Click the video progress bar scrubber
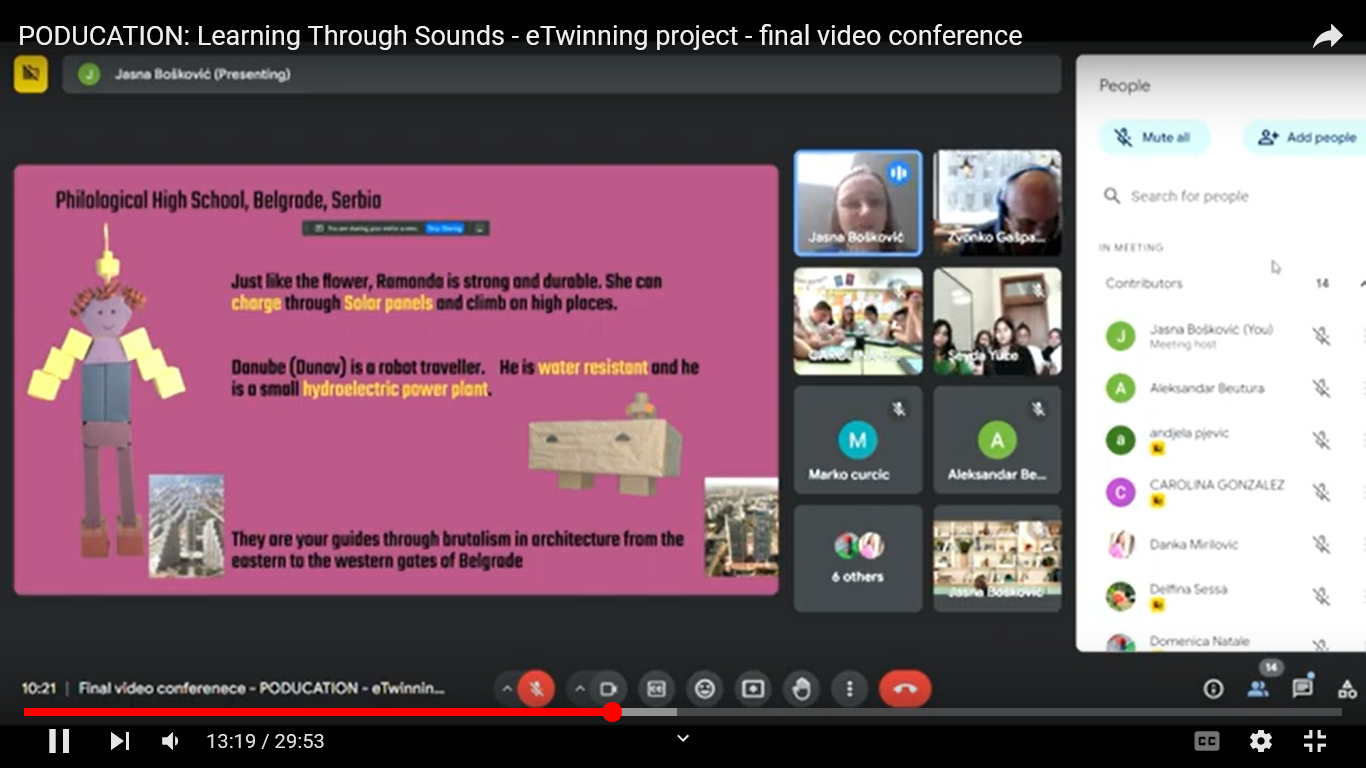The width and height of the screenshot is (1366, 768). (612, 712)
